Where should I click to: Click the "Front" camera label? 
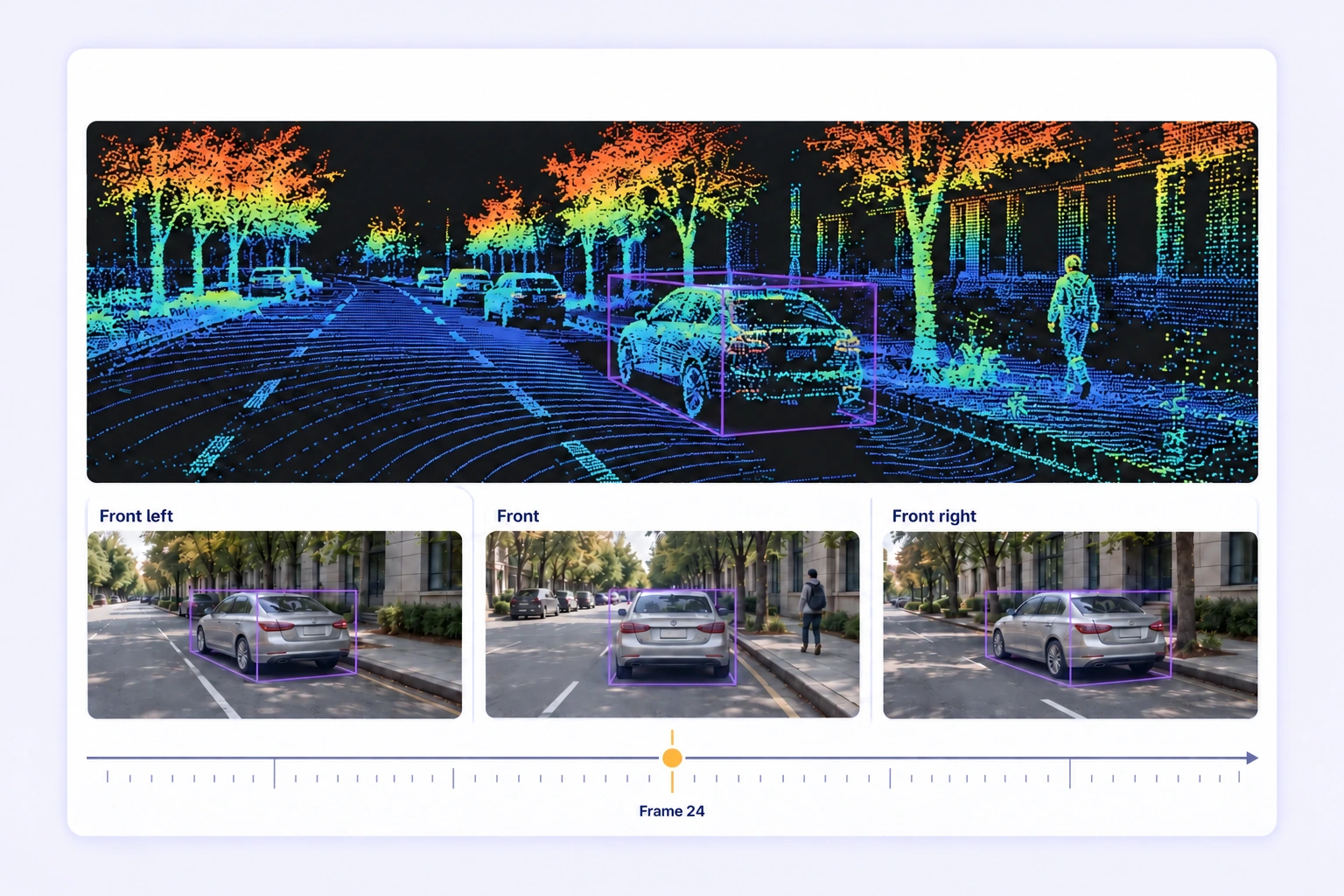tap(518, 516)
